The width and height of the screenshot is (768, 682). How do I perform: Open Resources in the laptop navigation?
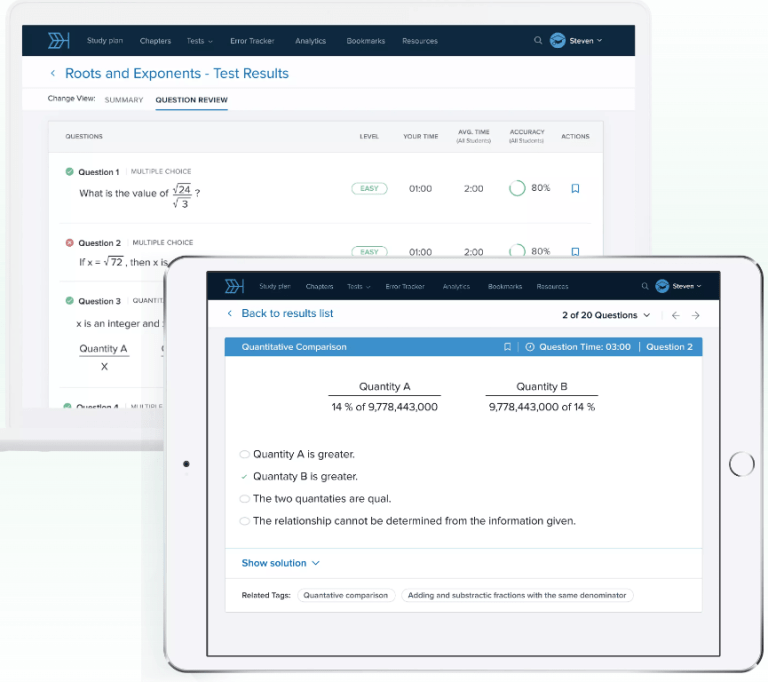420,41
